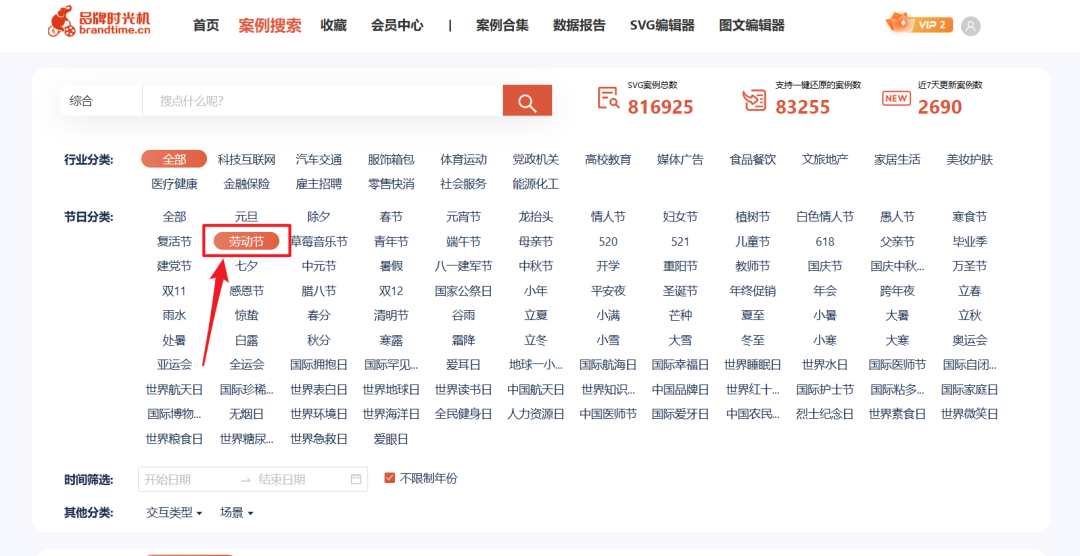
Task: Select the 国庆节 festival filter
Action: pyautogui.click(x=825, y=266)
